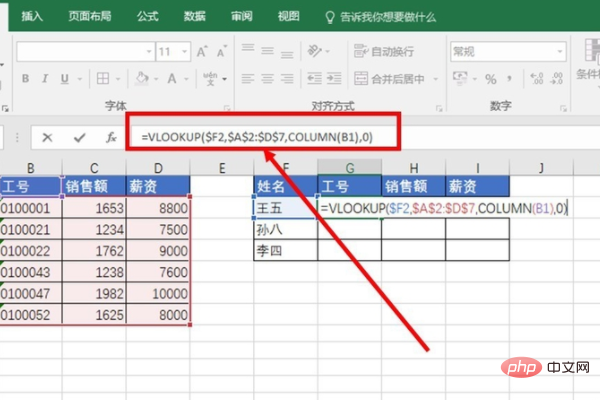600x400 pixels.
Task: Open 审阅 ribbon tab
Action: [x=241, y=16]
